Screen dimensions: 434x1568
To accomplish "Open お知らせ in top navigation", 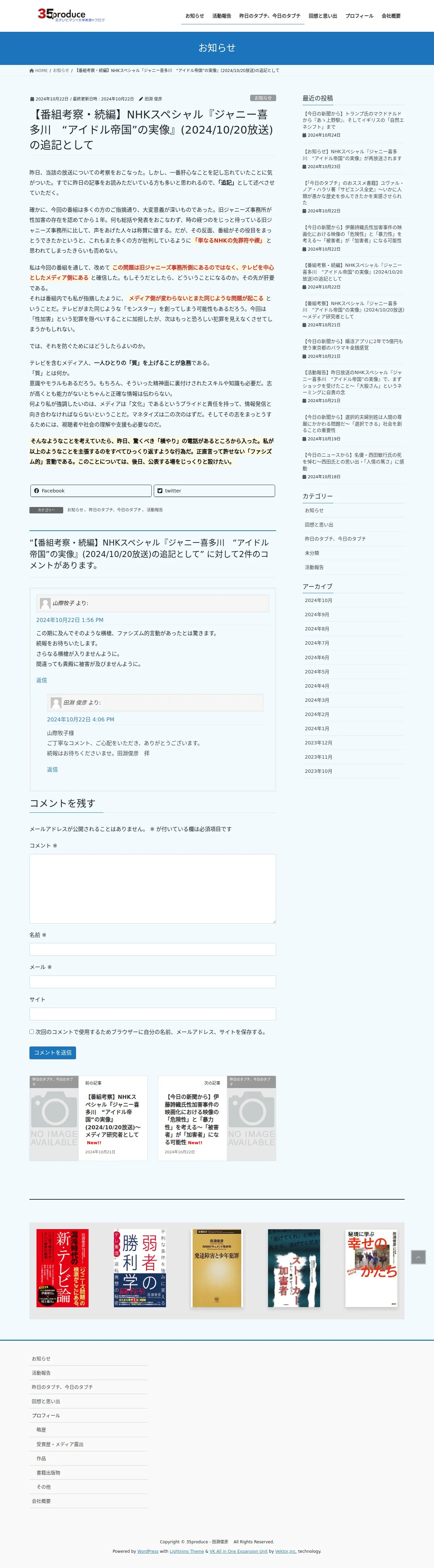I will click(x=195, y=16).
